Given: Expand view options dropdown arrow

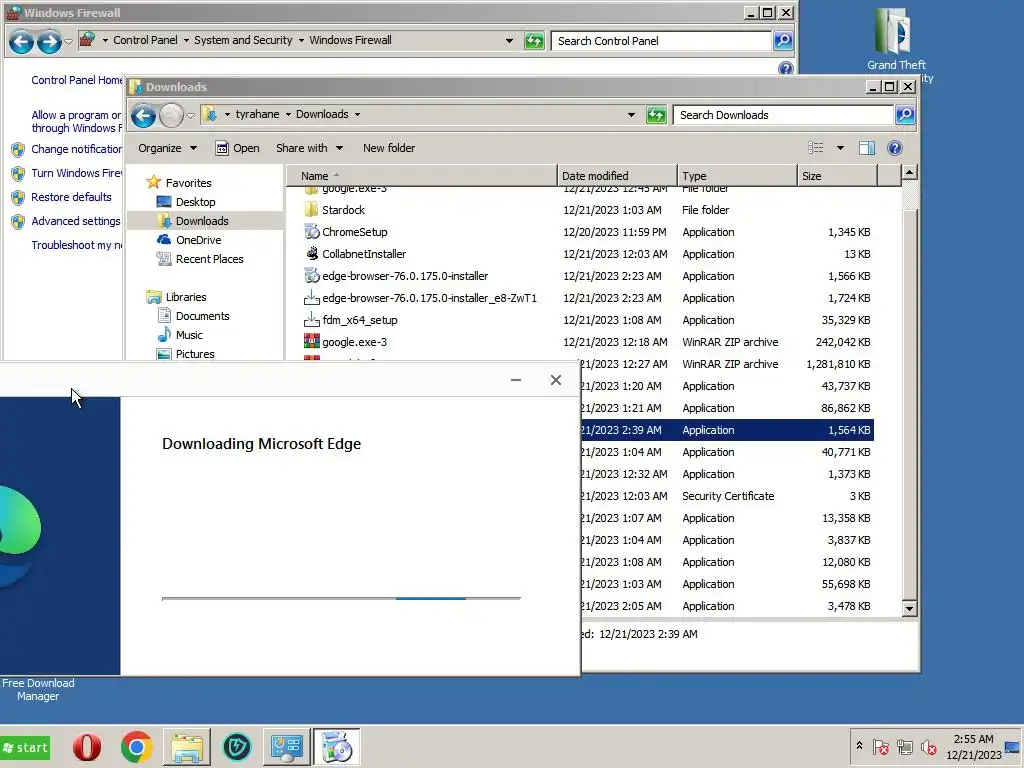Looking at the screenshot, I should tap(840, 148).
